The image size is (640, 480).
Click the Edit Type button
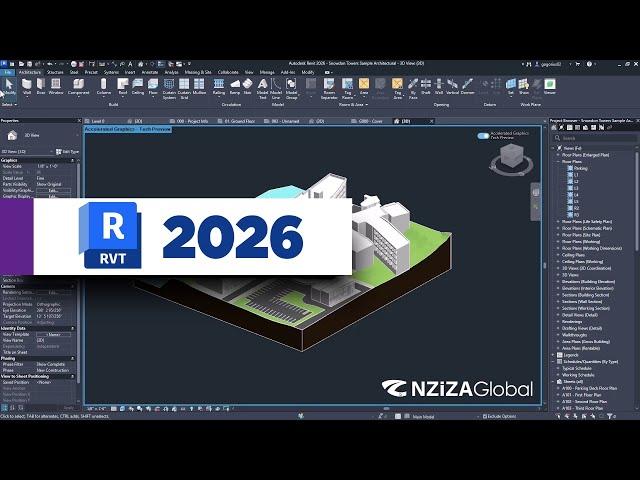(x=68, y=152)
